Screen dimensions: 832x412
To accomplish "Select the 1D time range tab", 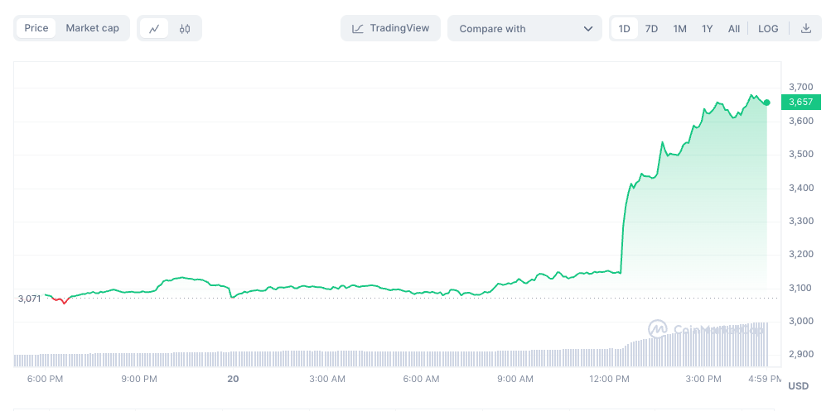I will pyautogui.click(x=625, y=29).
